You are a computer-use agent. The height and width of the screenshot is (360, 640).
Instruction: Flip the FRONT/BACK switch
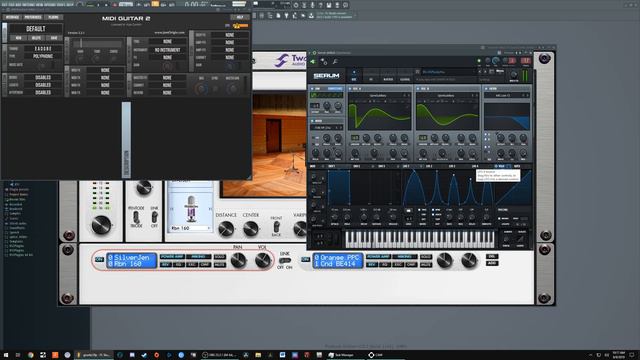(x=276, y=227)
